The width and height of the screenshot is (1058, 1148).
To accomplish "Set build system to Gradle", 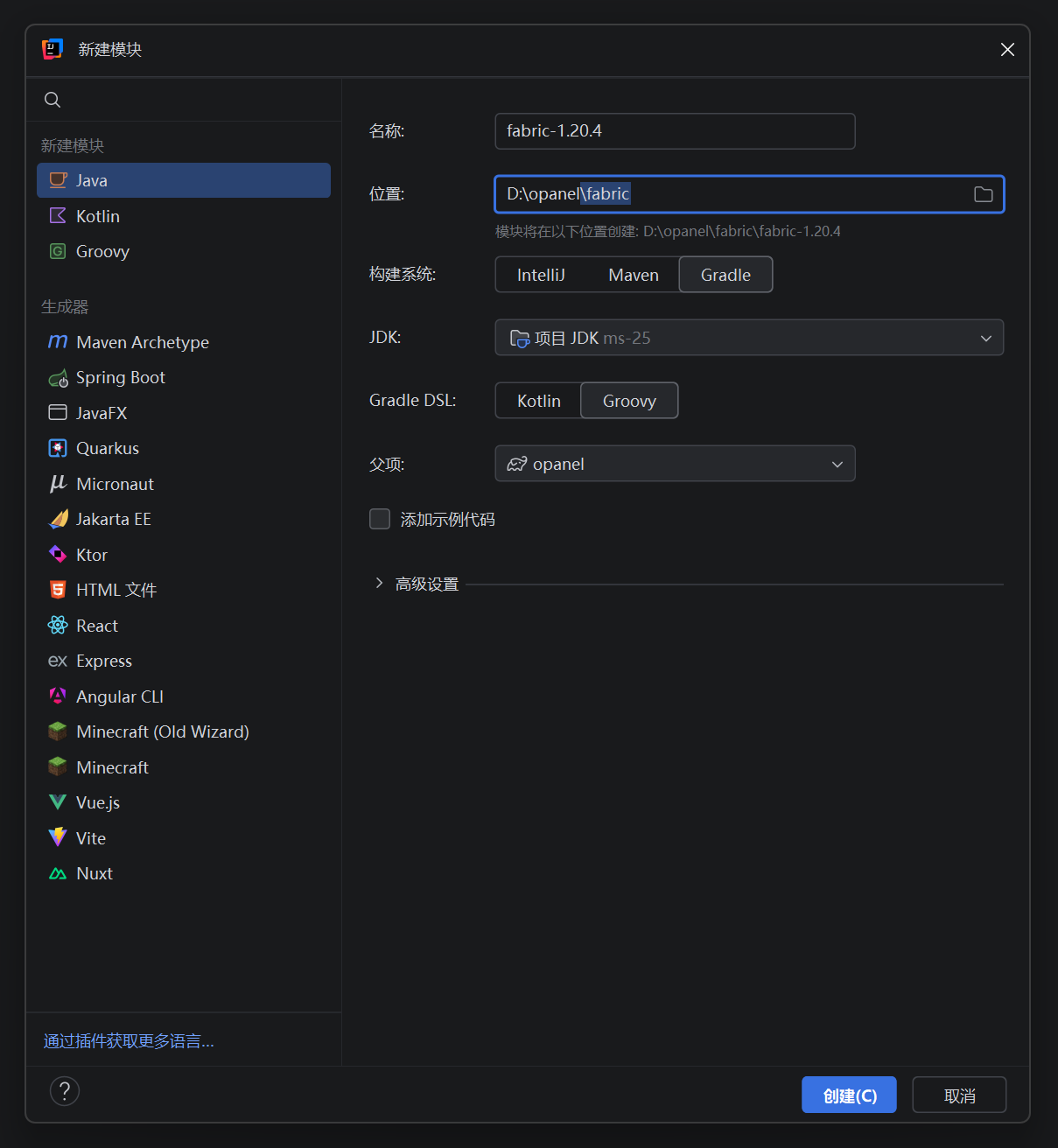I will click(725, 275).
